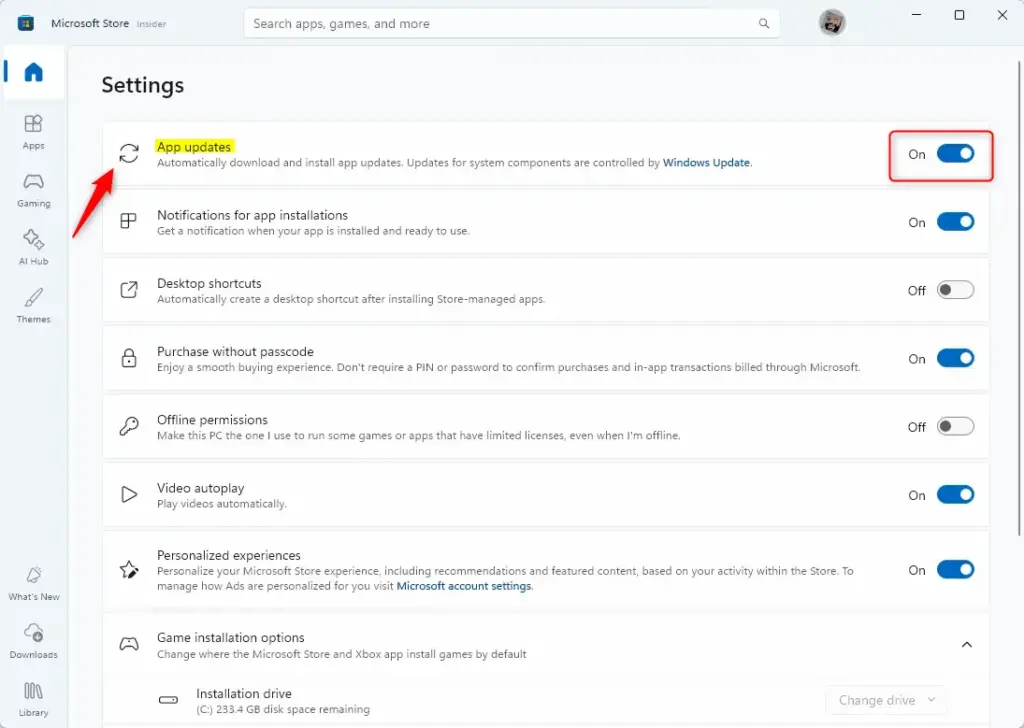
Task: Click the Game installation options controller icon
Action: click(129, 644)
